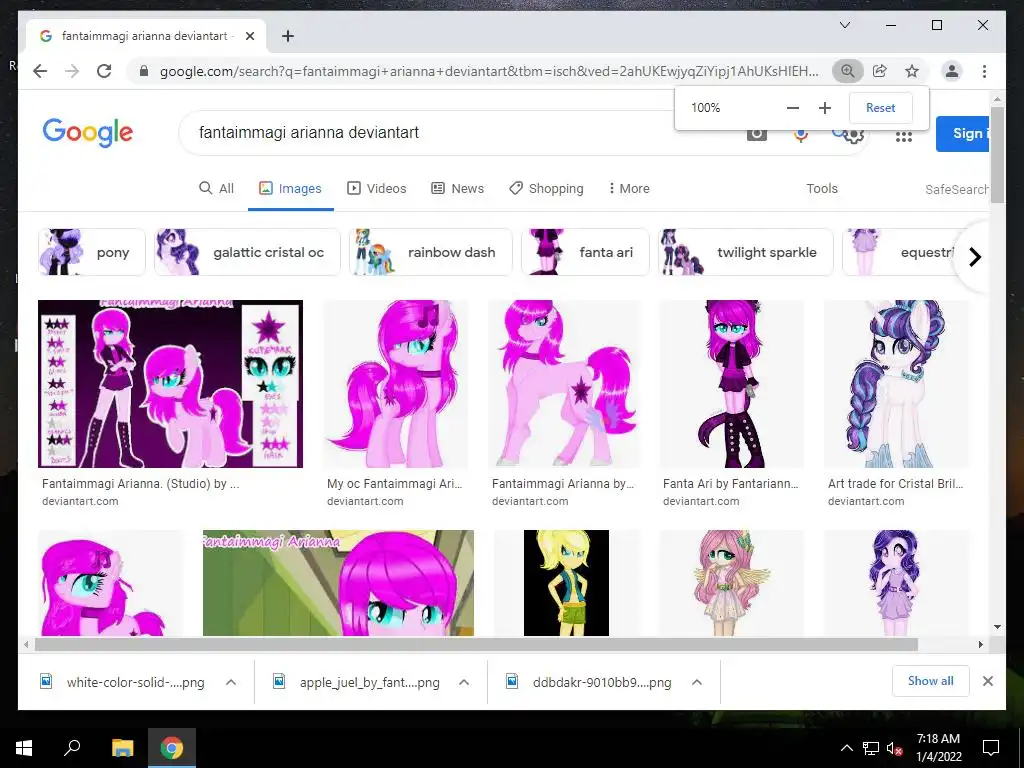
Task: Filter by fanta ari chip
Action: [585, 252]
